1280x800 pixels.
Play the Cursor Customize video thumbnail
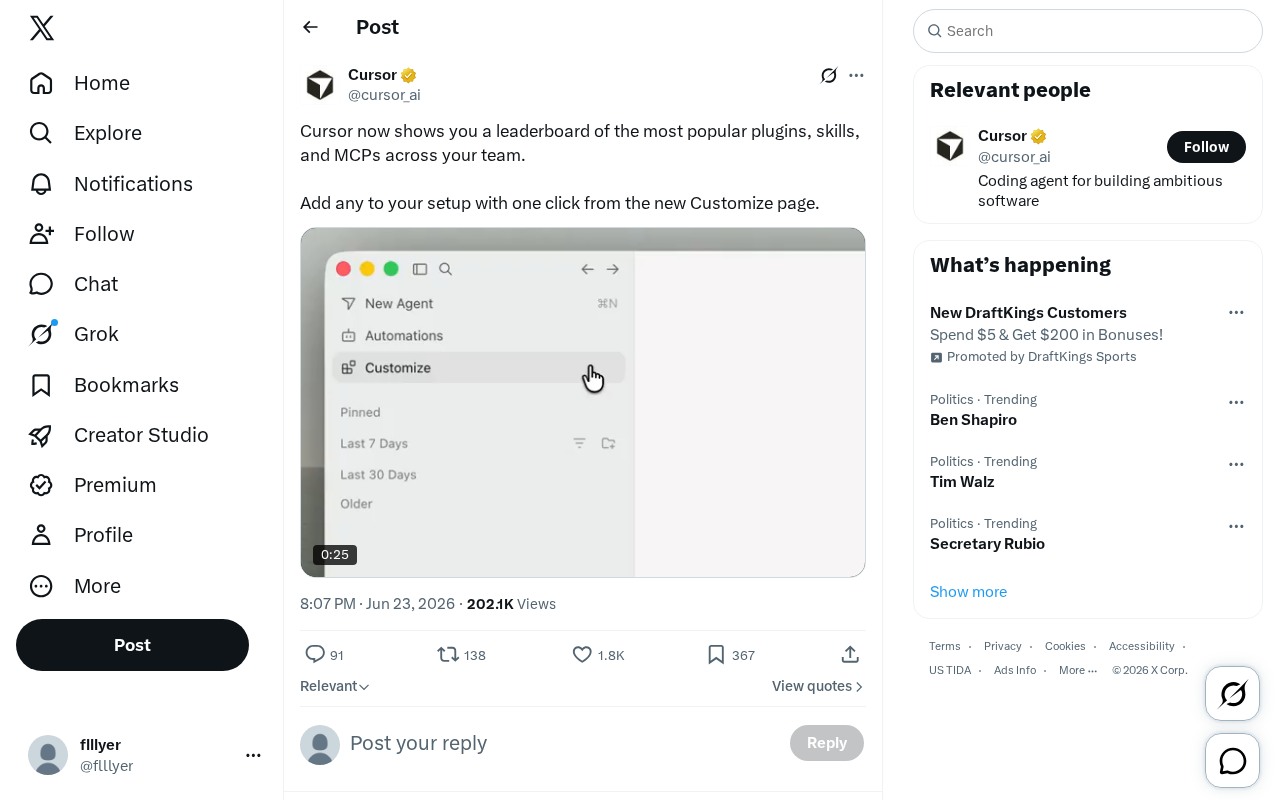tap(583, 402)
